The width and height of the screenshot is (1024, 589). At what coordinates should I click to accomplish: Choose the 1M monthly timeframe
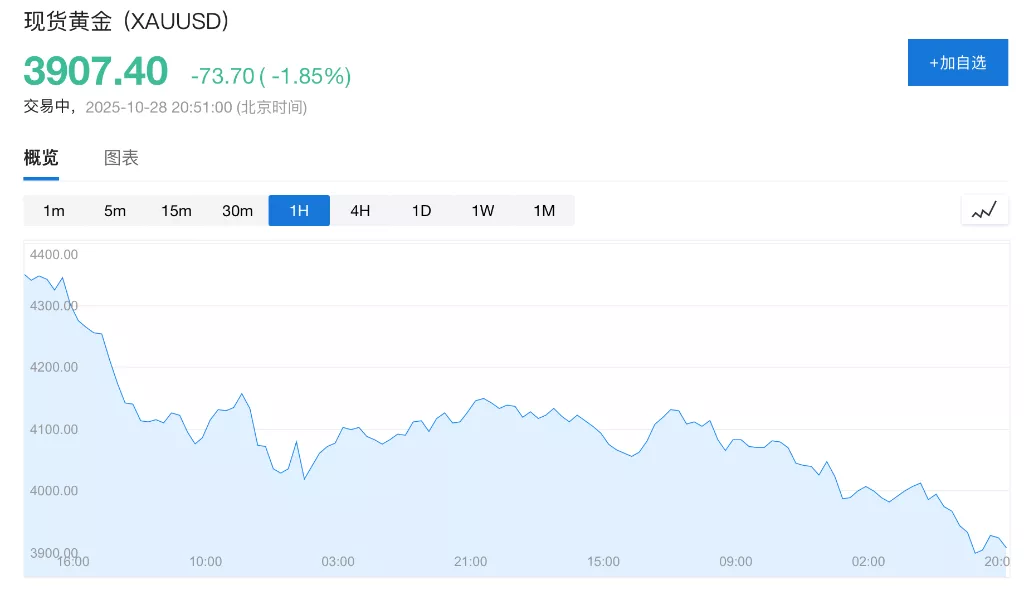point(544,211)
